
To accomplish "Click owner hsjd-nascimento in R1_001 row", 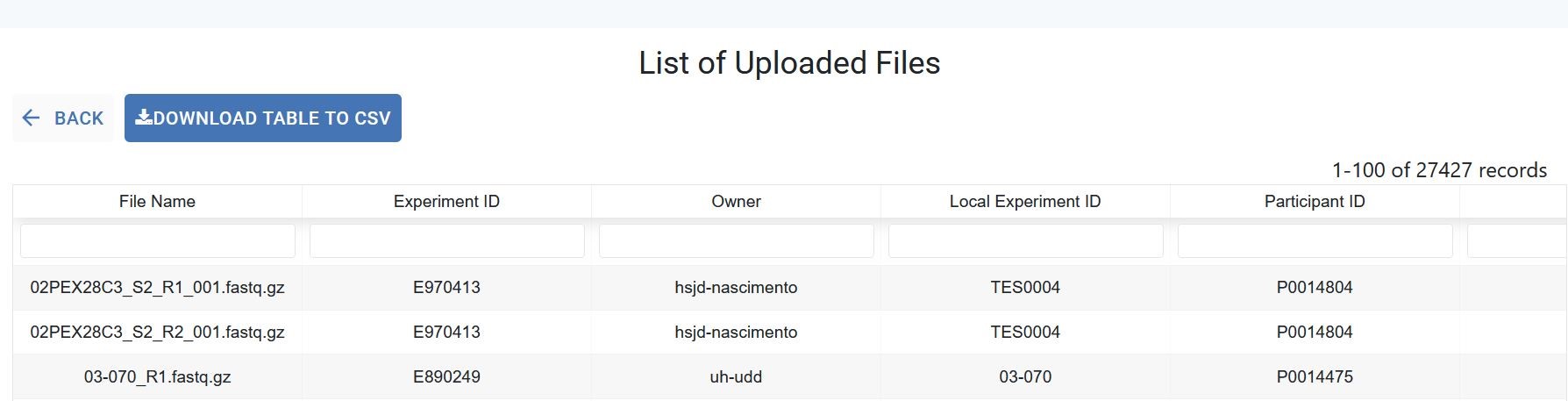I will (736, 288).
